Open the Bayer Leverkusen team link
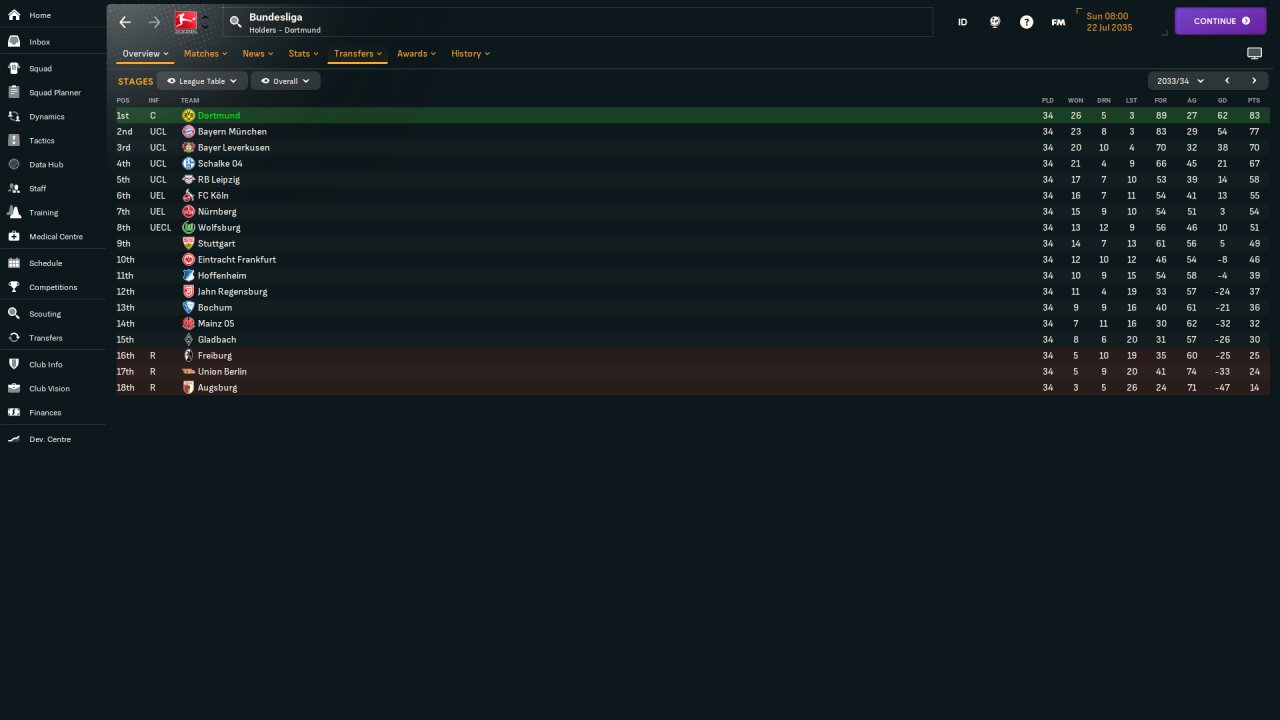 (234, 148)
